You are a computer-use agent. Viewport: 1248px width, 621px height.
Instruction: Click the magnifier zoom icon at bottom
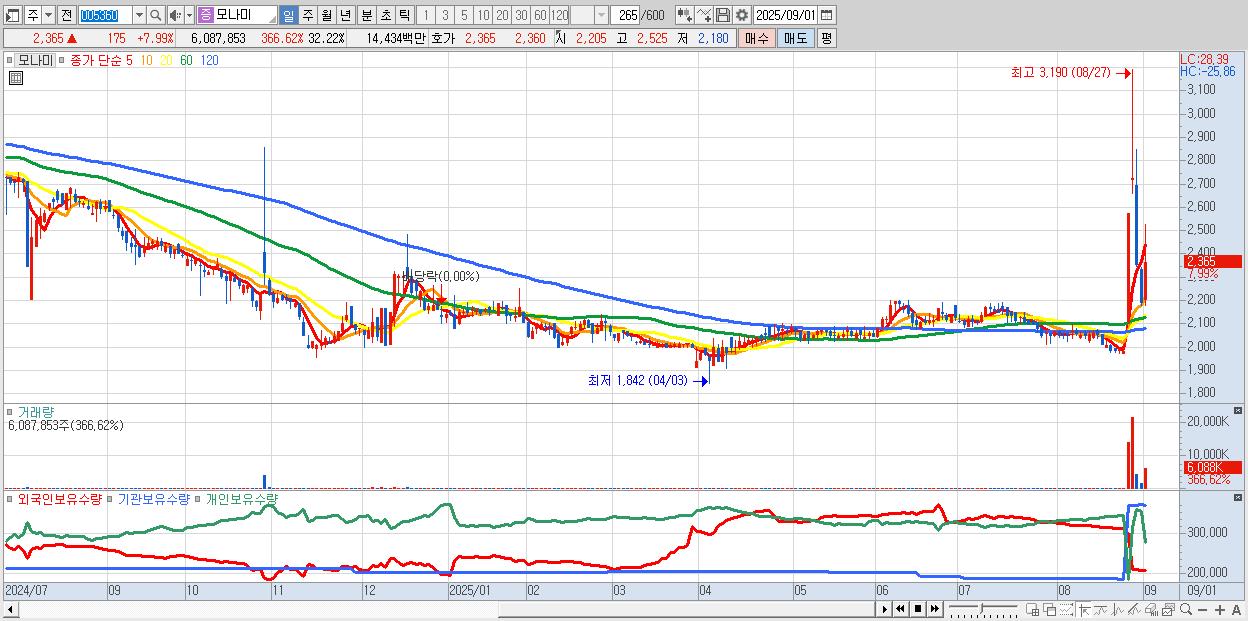pyautogui.click(x=1186, y=609)
